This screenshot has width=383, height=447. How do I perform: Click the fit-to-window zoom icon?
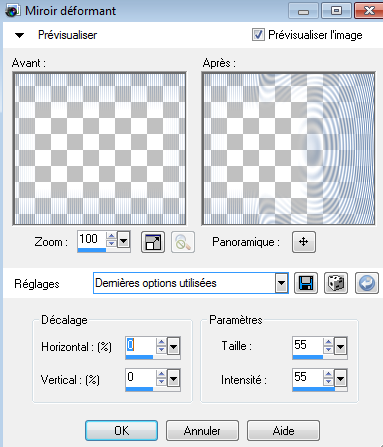[x=153, y=242]
